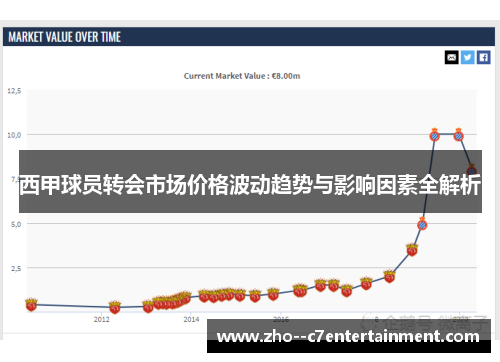This screenshot has width=500, height=362.
Task: Click the 10,0 y-axis label
Action: pyautogui.click(x=14, y=135)
